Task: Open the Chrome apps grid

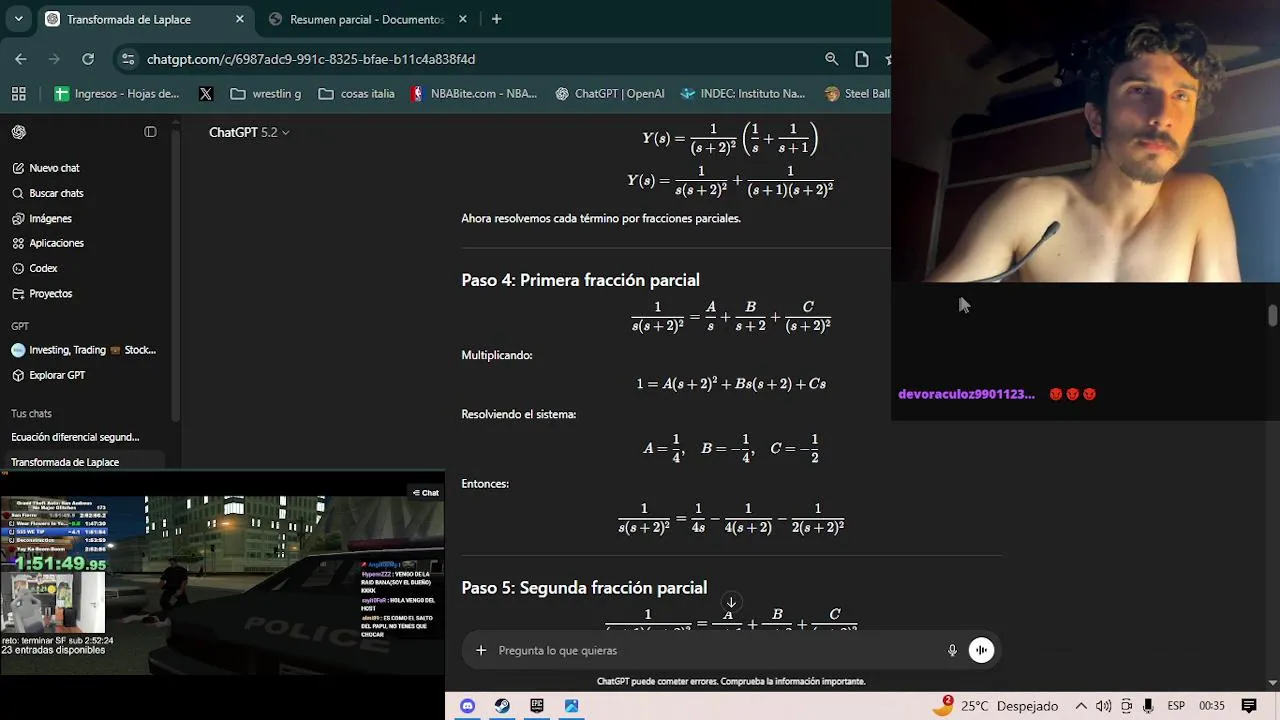Action: 18,93
